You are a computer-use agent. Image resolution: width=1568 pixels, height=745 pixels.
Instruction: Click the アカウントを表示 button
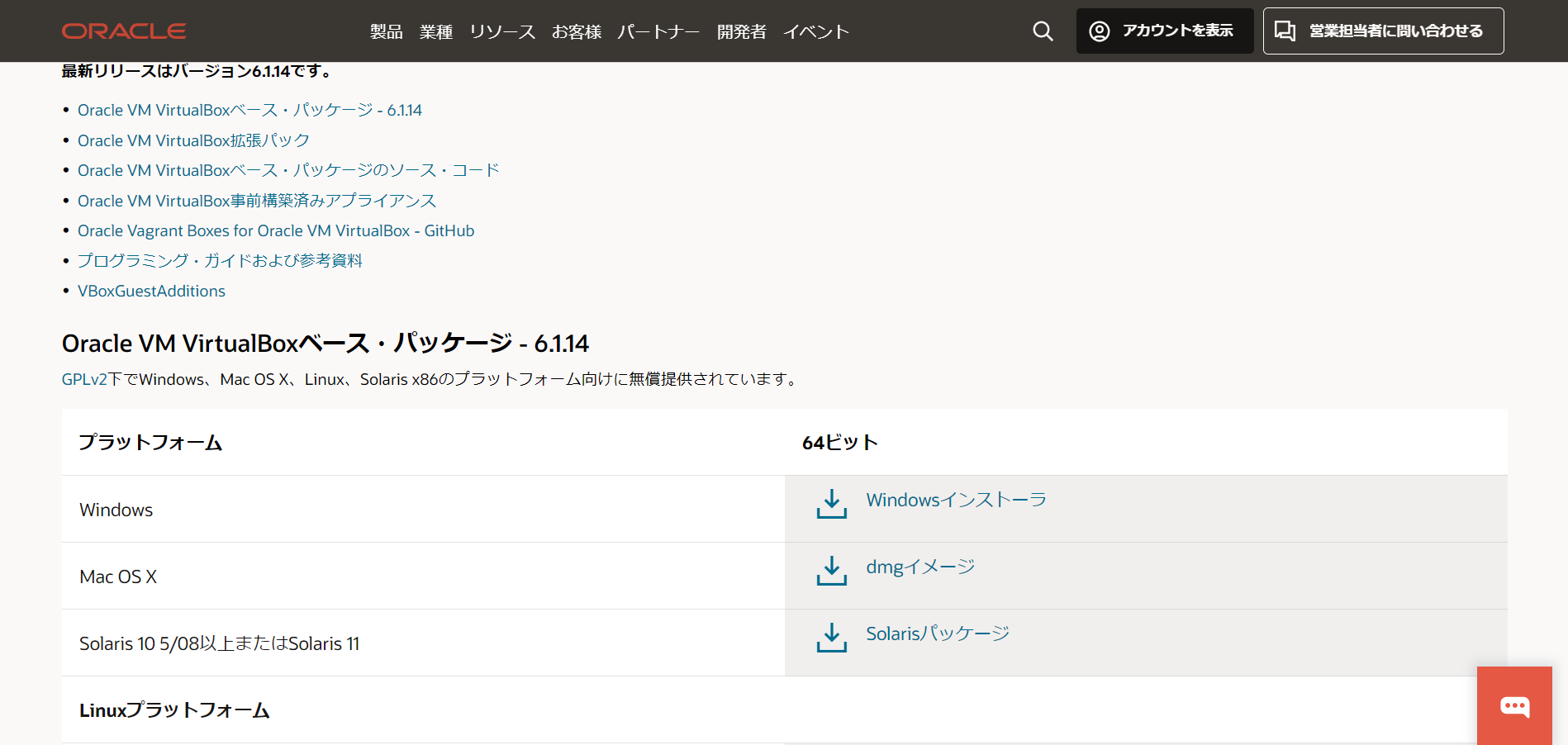1165,31
